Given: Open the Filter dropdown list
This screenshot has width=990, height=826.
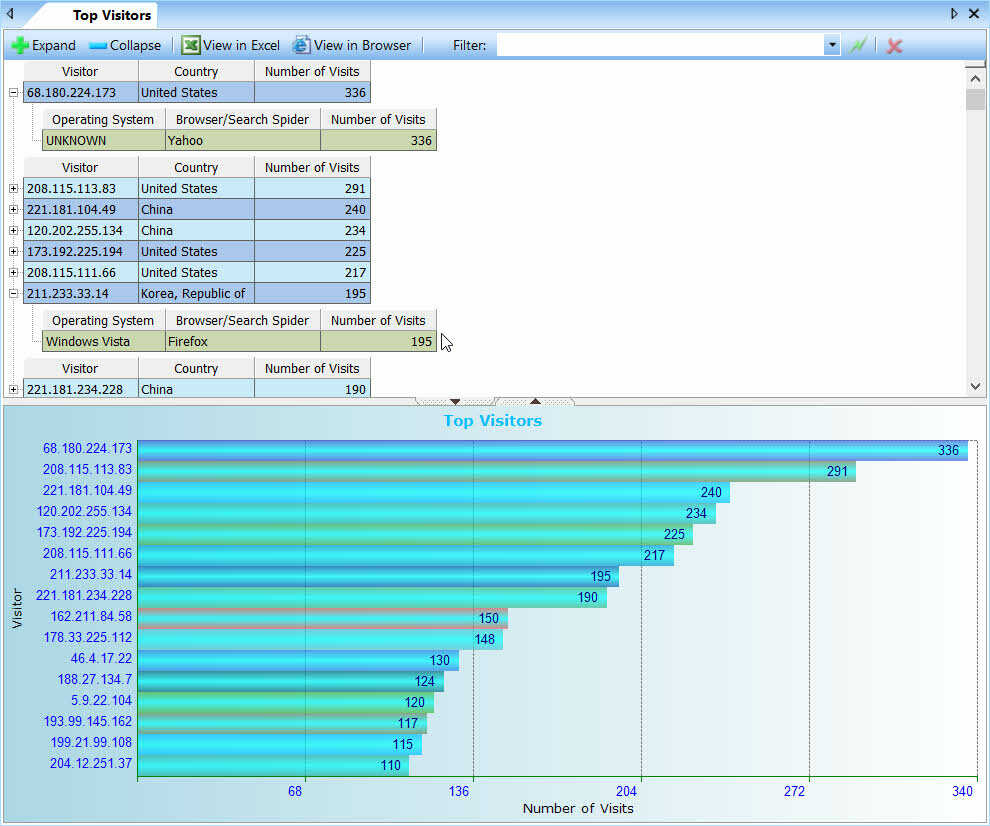Looking at the screenshot, I should [x=832, y=45].
